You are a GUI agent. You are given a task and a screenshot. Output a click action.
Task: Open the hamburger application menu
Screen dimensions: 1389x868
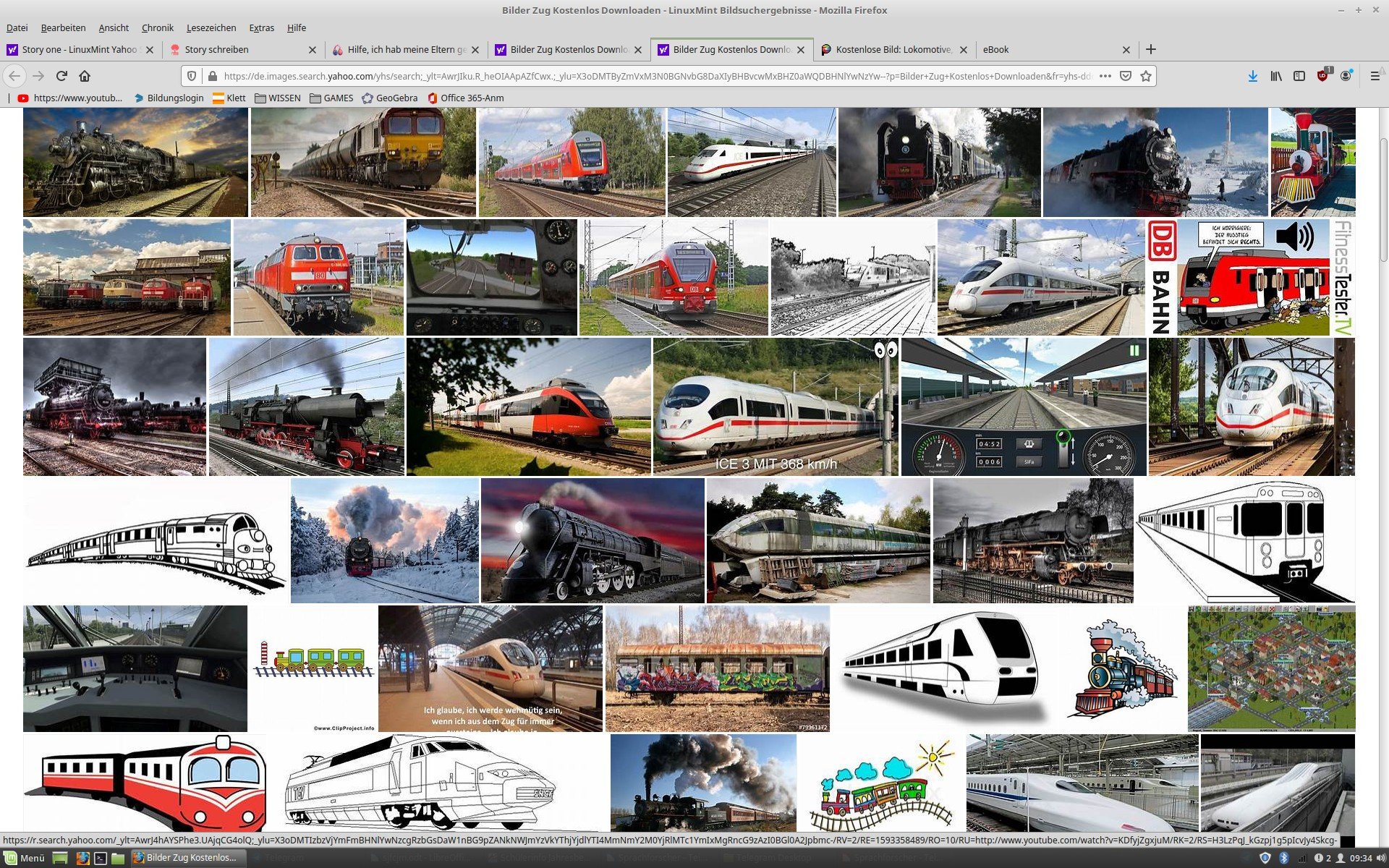tap(1375, 76)
